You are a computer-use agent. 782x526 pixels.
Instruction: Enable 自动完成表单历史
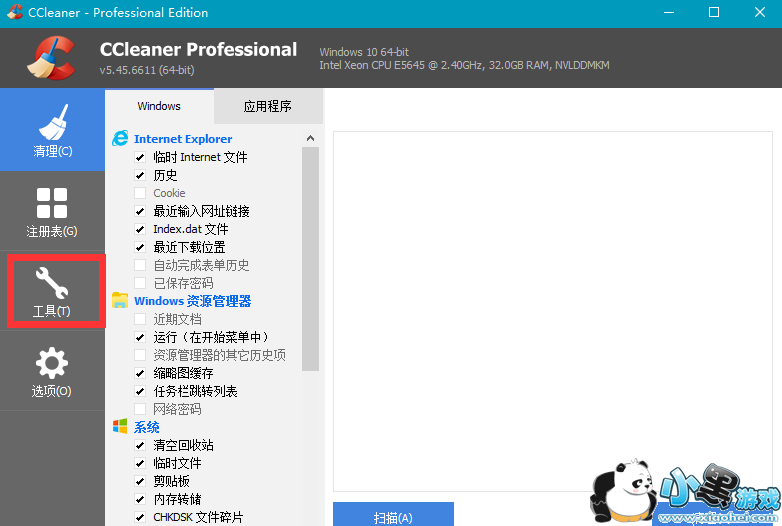[x=140, y=265]
